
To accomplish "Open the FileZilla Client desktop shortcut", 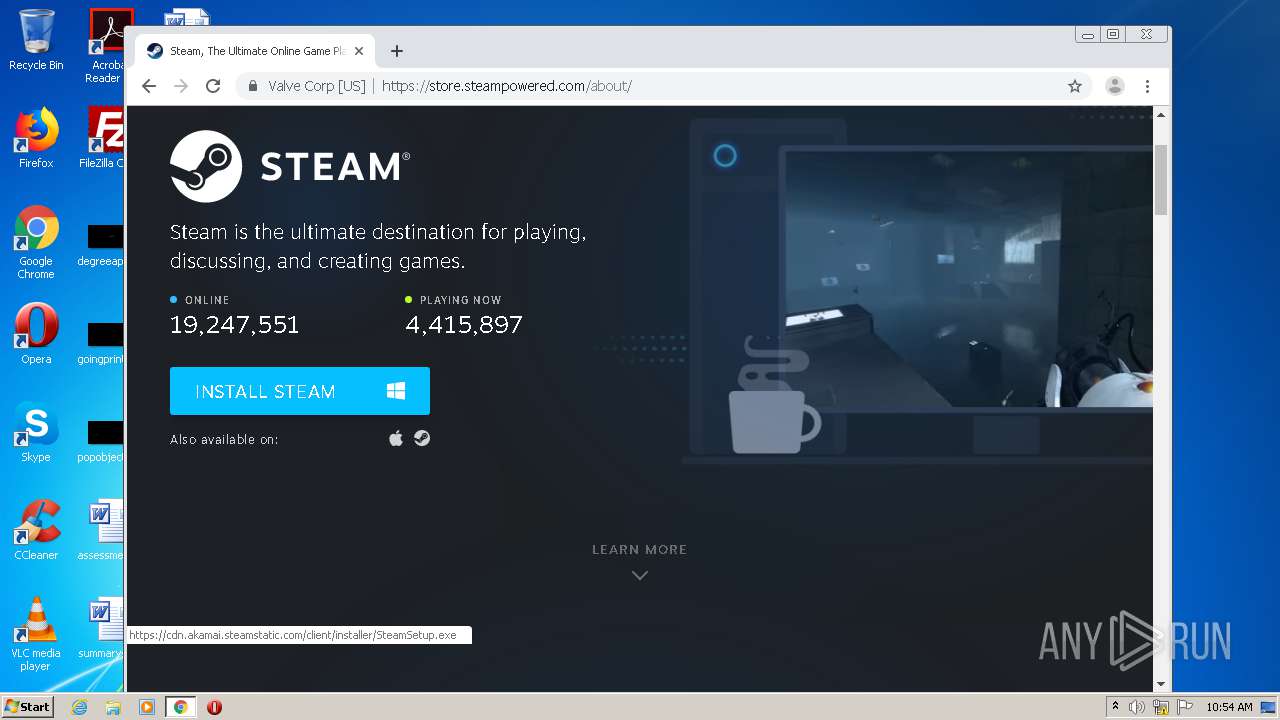I will pos(104,137).
